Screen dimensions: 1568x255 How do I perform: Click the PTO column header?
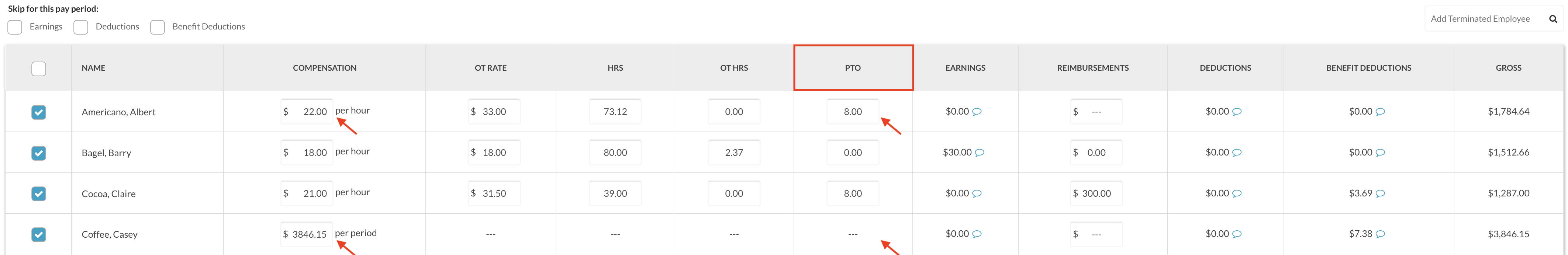coord(853,67)
